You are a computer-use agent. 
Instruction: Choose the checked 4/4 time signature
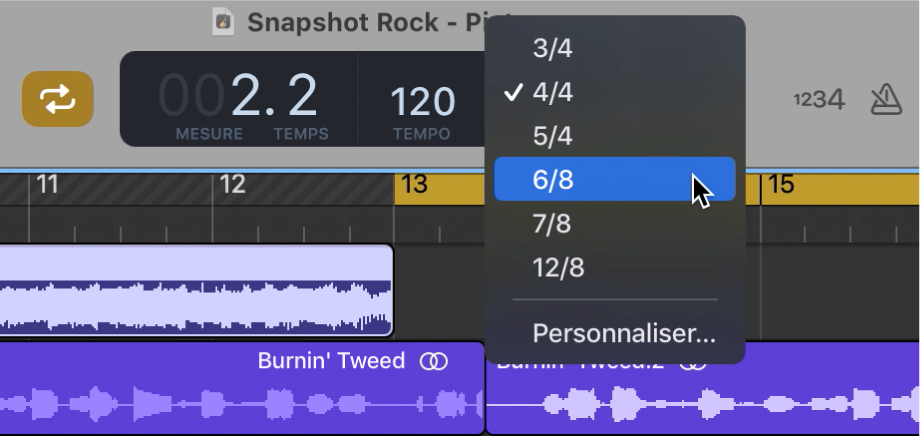point(553,92)
